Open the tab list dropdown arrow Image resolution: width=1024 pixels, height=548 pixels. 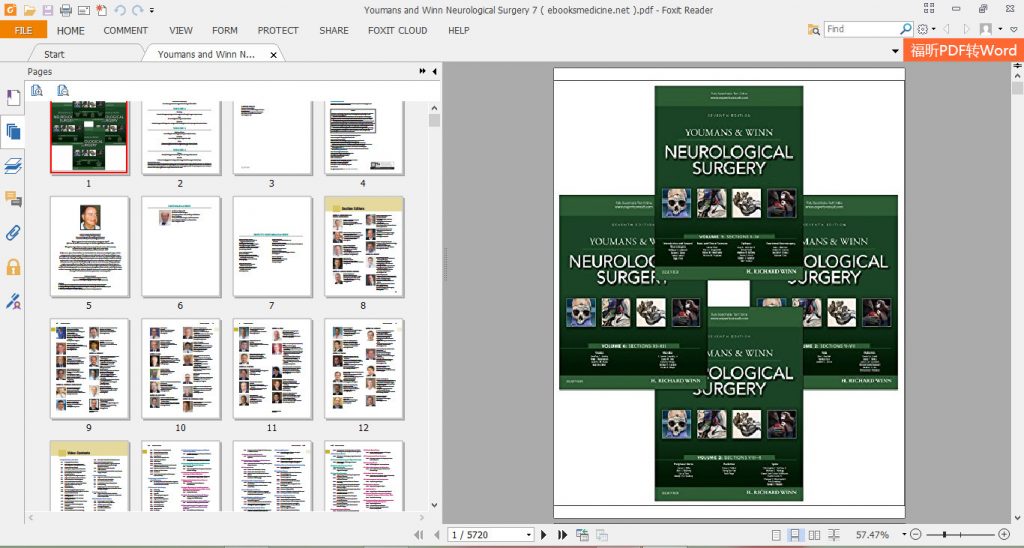click(x=895, y=51)
